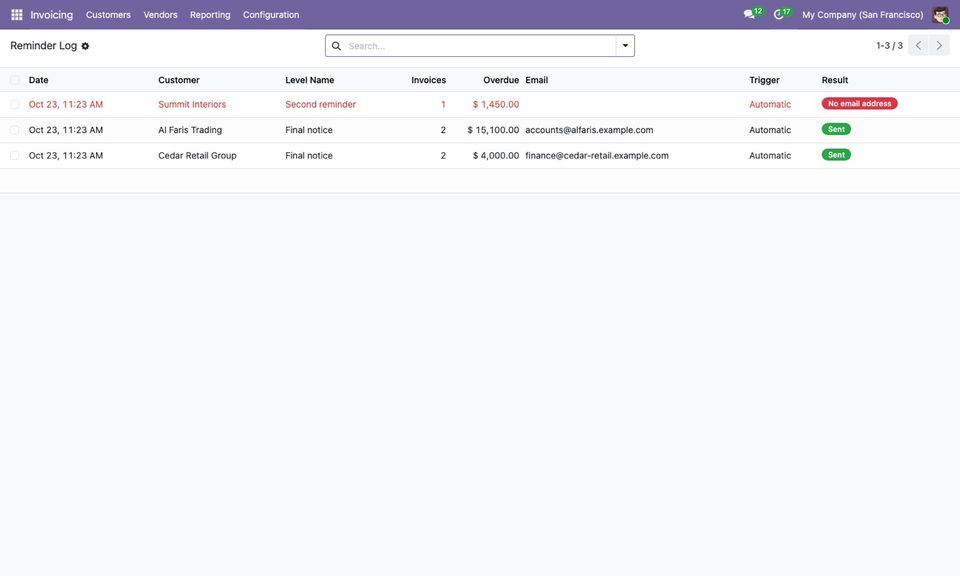Viewport: 960px width, 576px height.
Task: Open the Vendors menu
Action: click(x=160, y=15)
